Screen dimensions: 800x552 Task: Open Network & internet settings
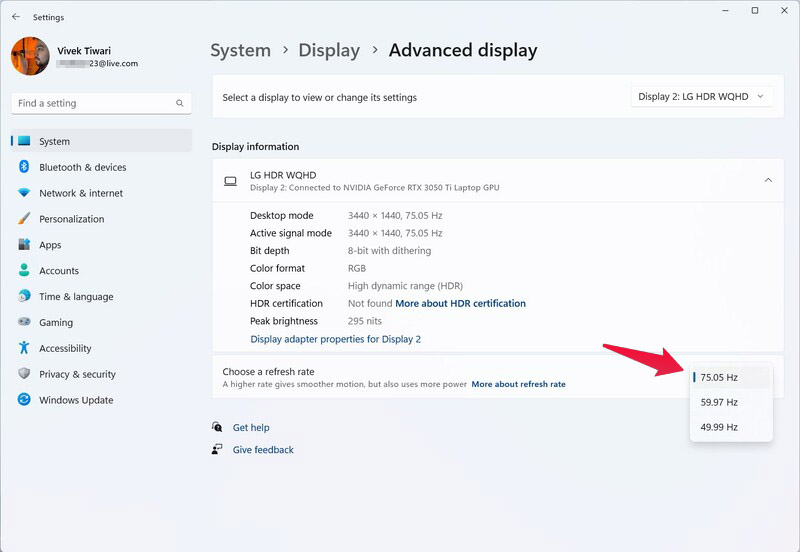102,193
